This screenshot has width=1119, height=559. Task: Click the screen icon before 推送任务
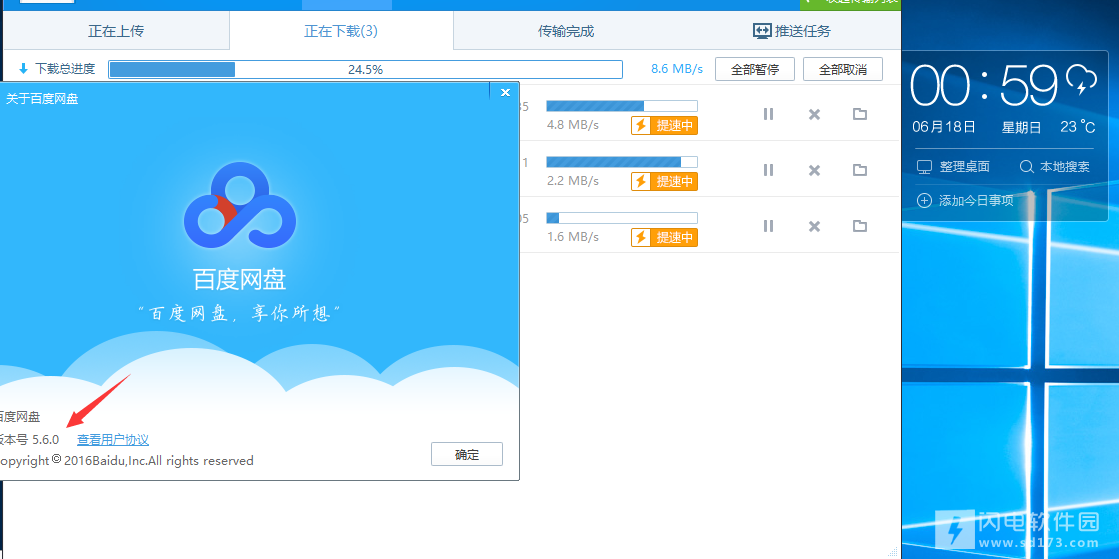point(761,31)
